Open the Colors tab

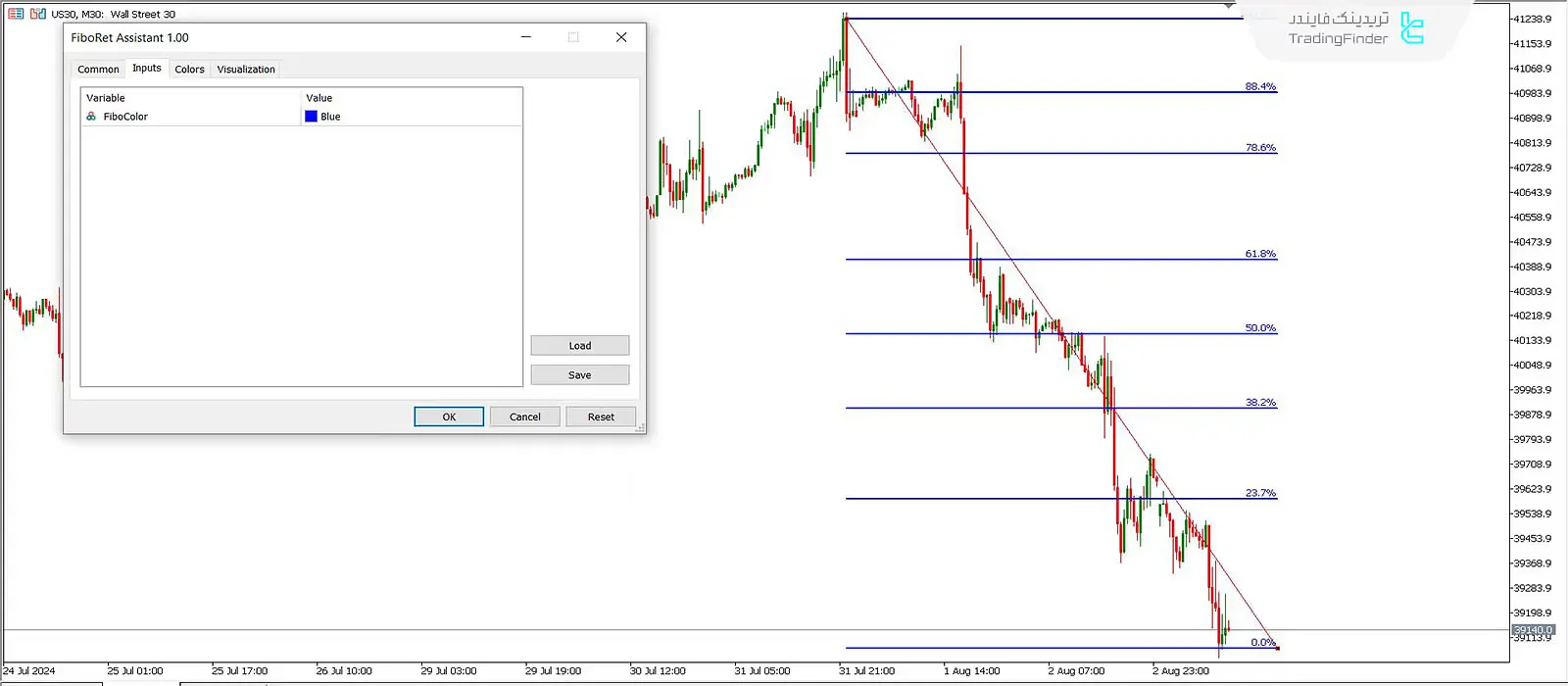189,70
